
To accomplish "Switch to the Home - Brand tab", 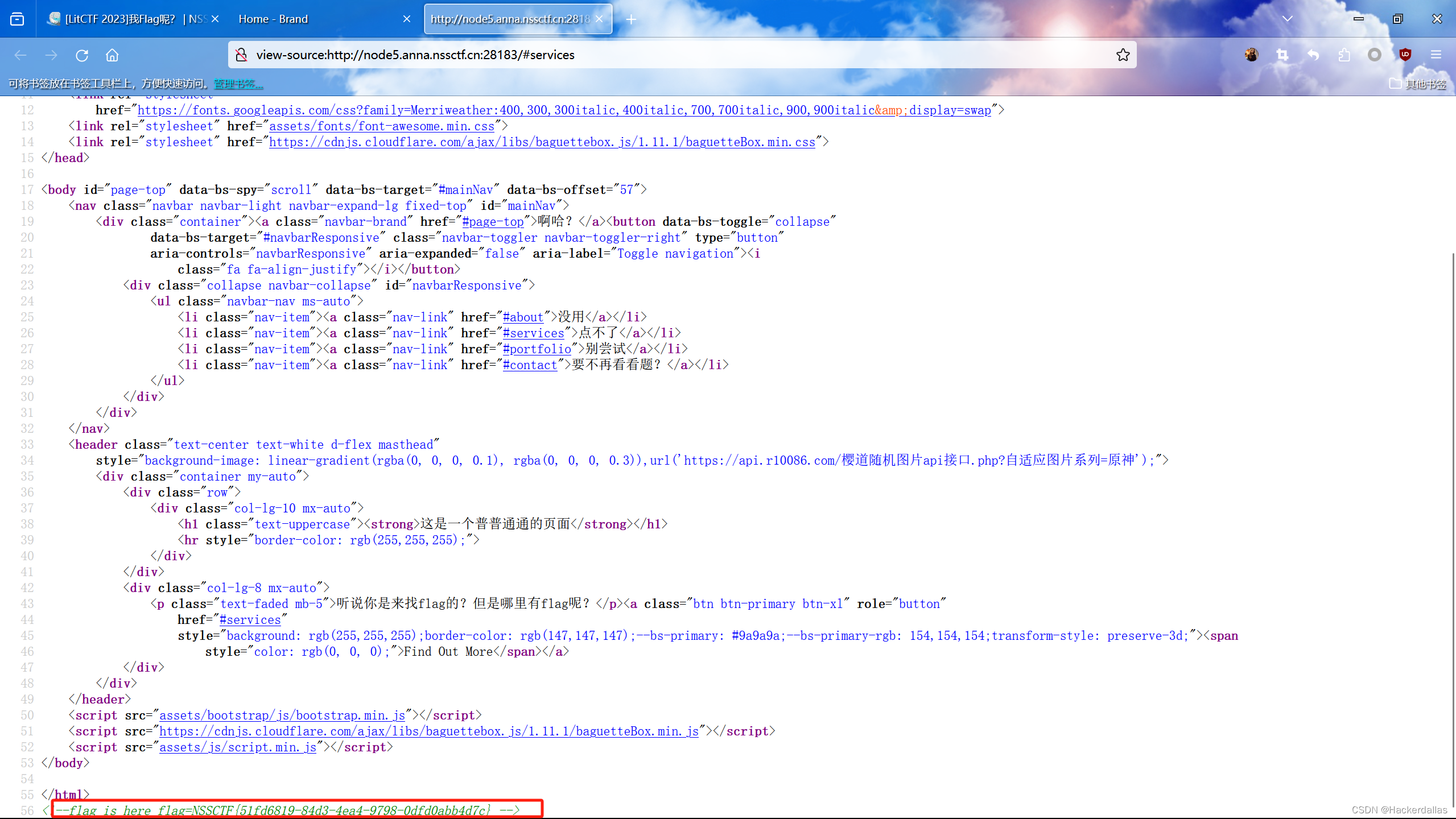I will point(273,19).
